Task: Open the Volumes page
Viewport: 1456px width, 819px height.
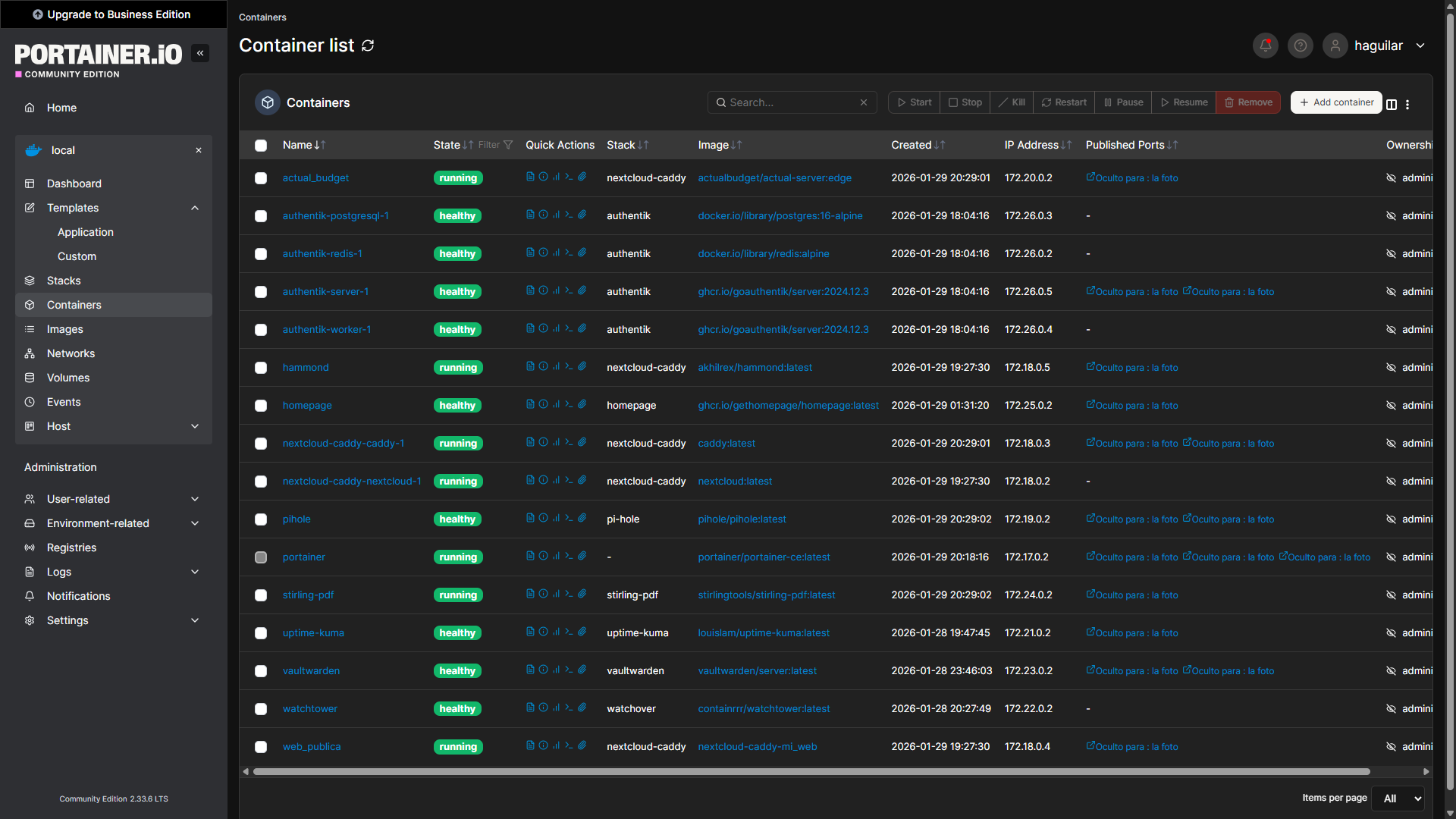Action: [114, 378]
